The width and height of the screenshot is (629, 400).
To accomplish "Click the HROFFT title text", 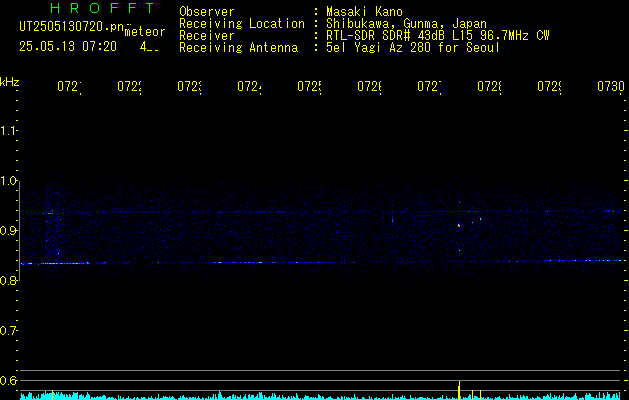I will [102, 8].
